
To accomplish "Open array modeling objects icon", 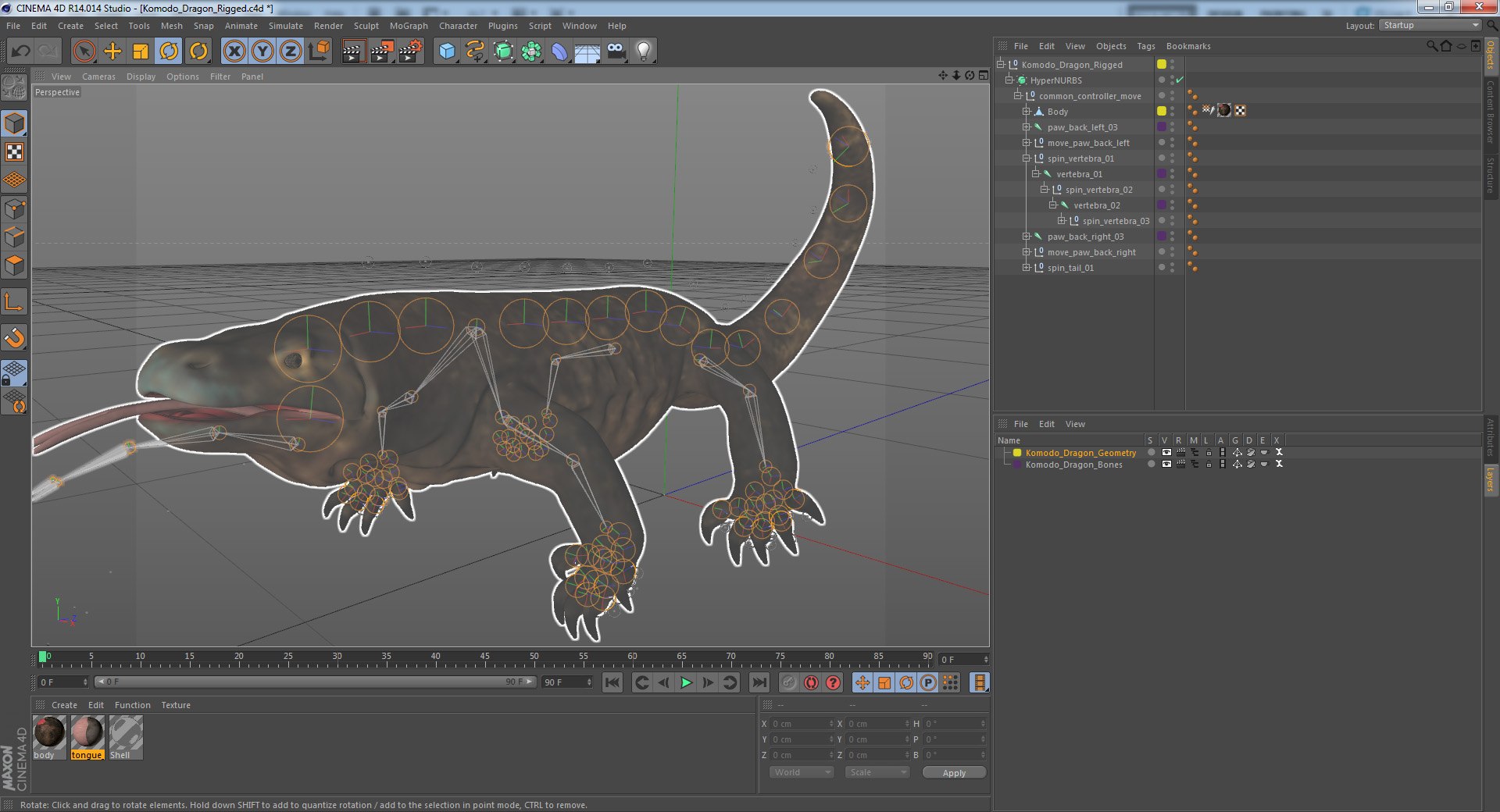I will tap(532, 52).
